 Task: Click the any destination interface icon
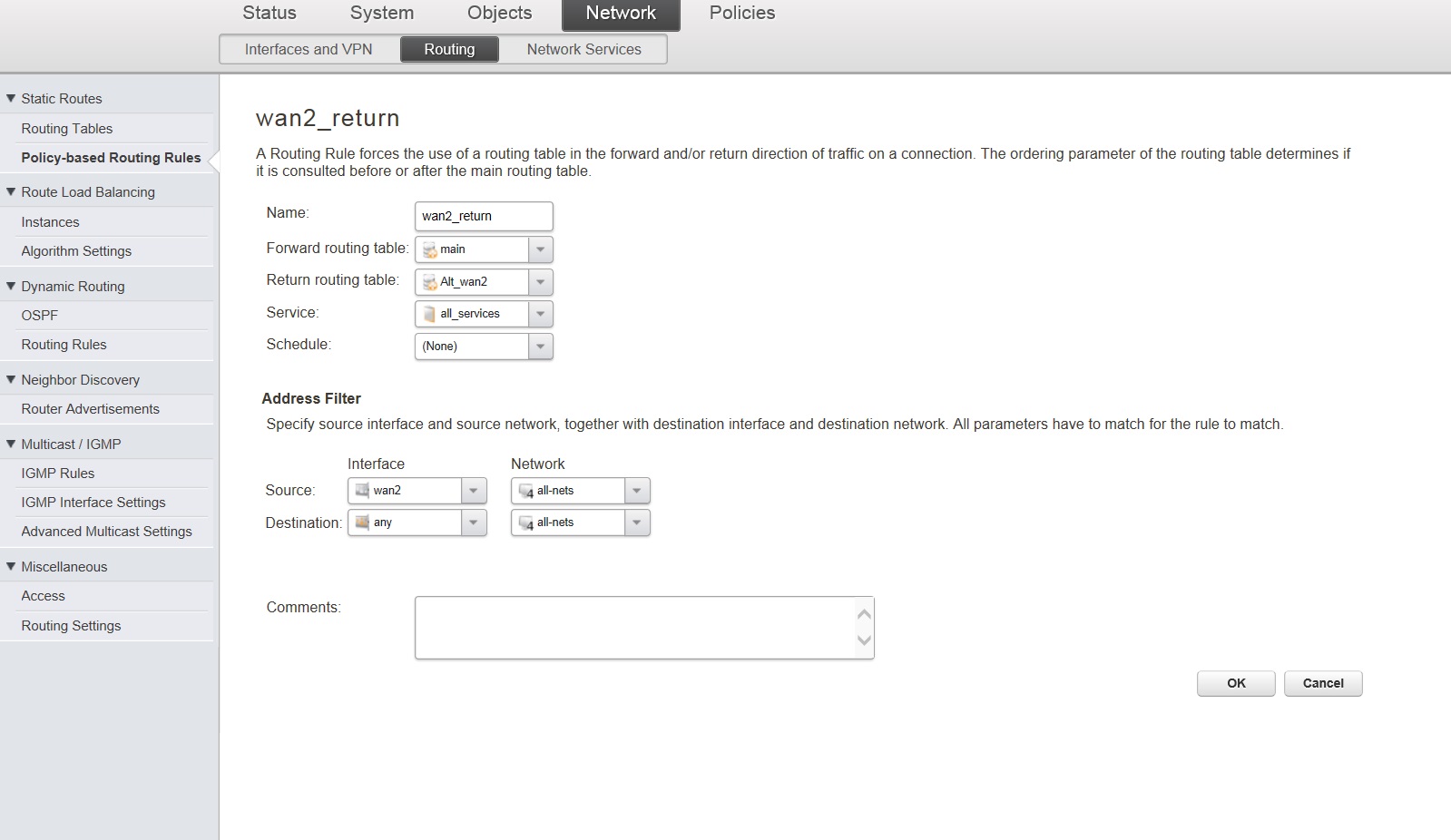coord(362,523)
